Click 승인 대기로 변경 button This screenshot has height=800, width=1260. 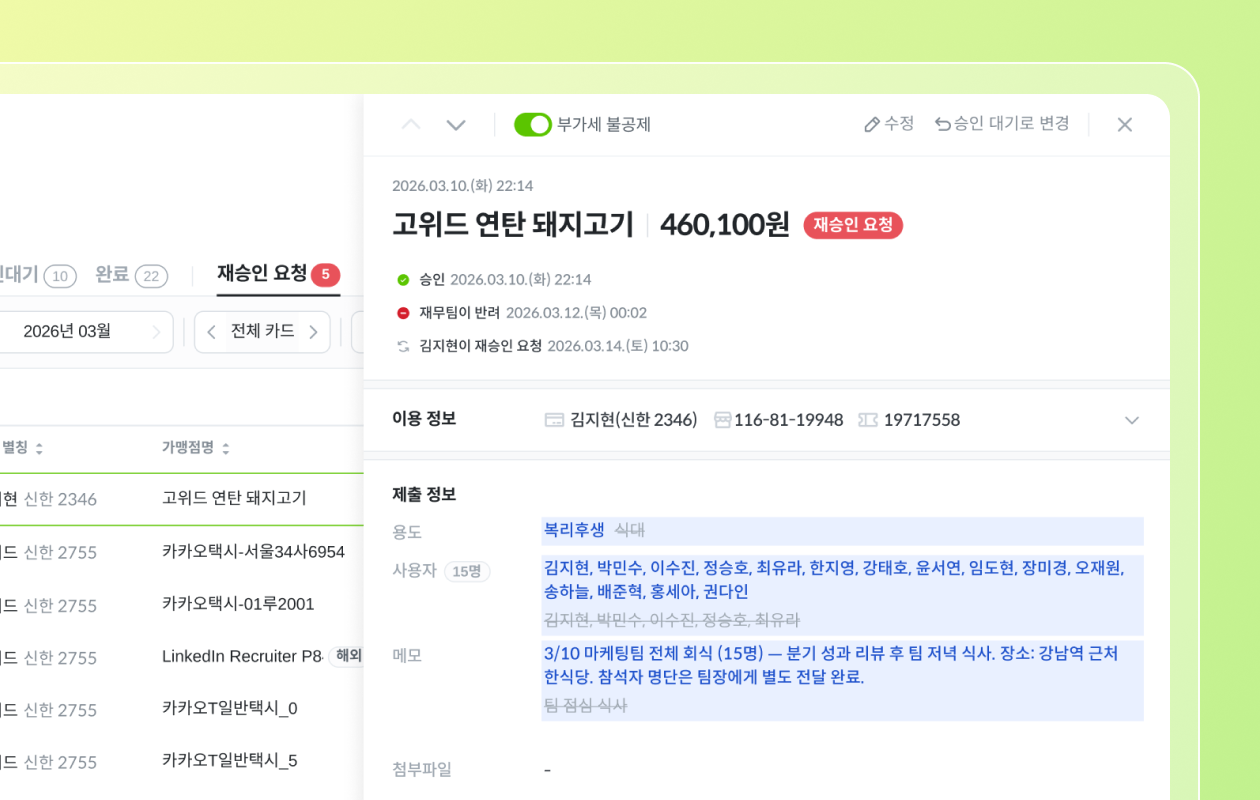(x=1002, y=124)
